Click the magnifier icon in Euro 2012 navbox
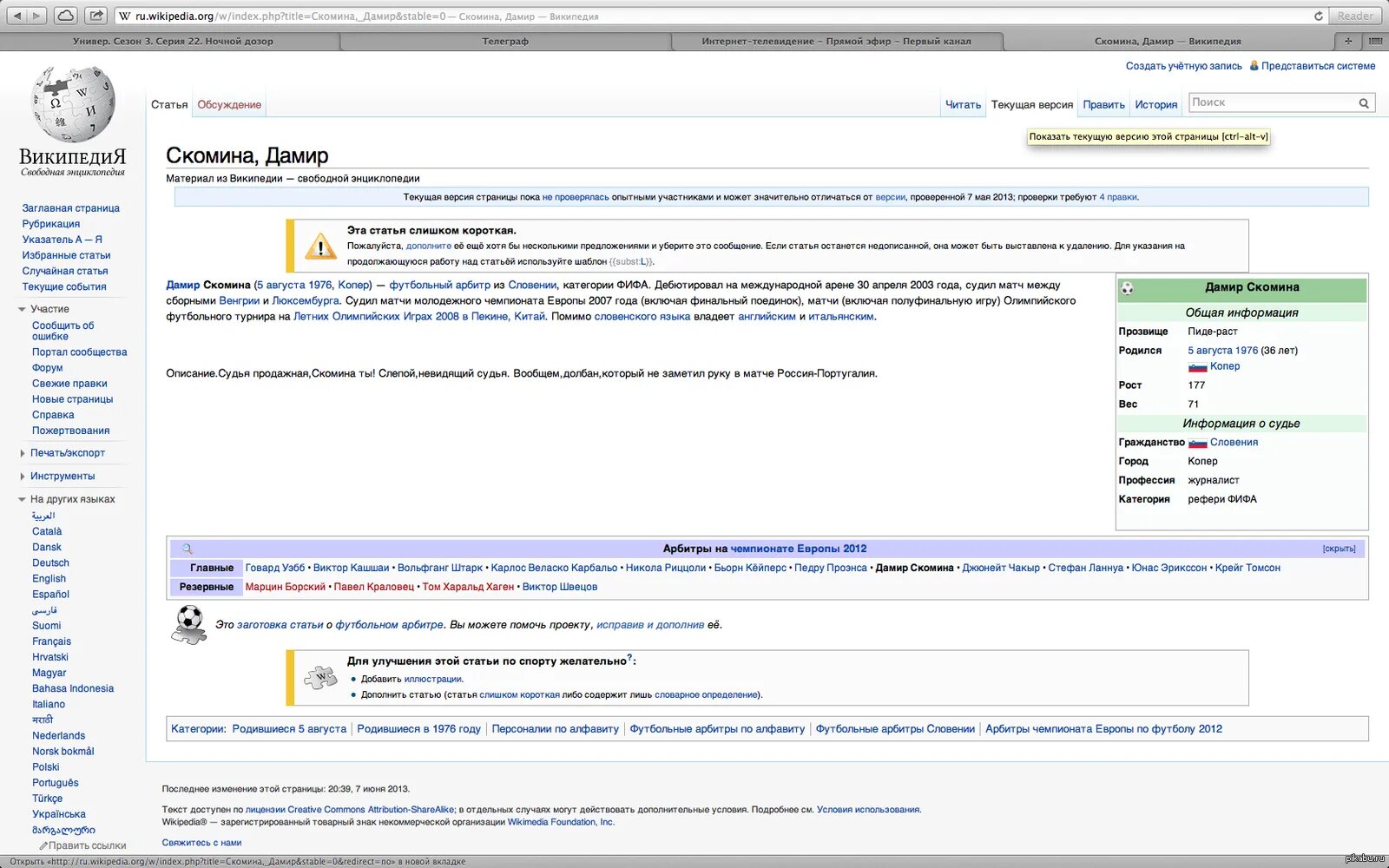This screenshot has width=1389, height=868. click(188, 549)
